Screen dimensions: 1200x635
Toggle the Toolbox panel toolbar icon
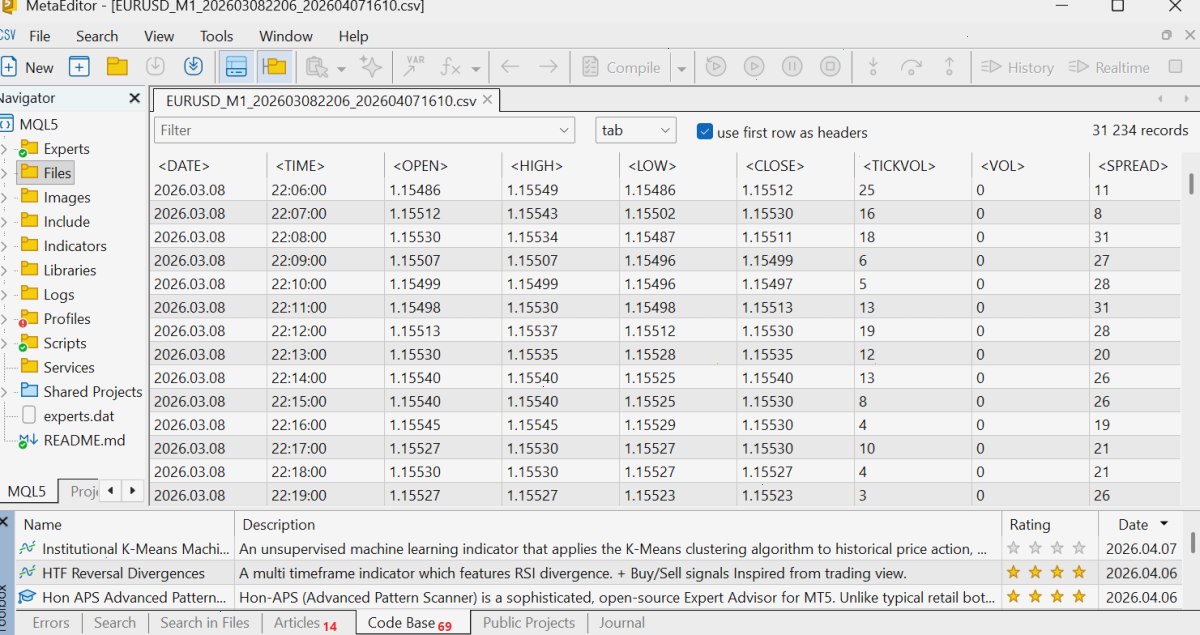click(x=236, y=67)
